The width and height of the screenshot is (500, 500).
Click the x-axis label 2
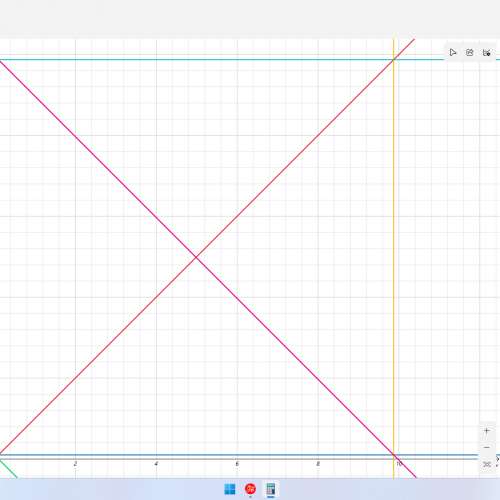coord(75,464)
